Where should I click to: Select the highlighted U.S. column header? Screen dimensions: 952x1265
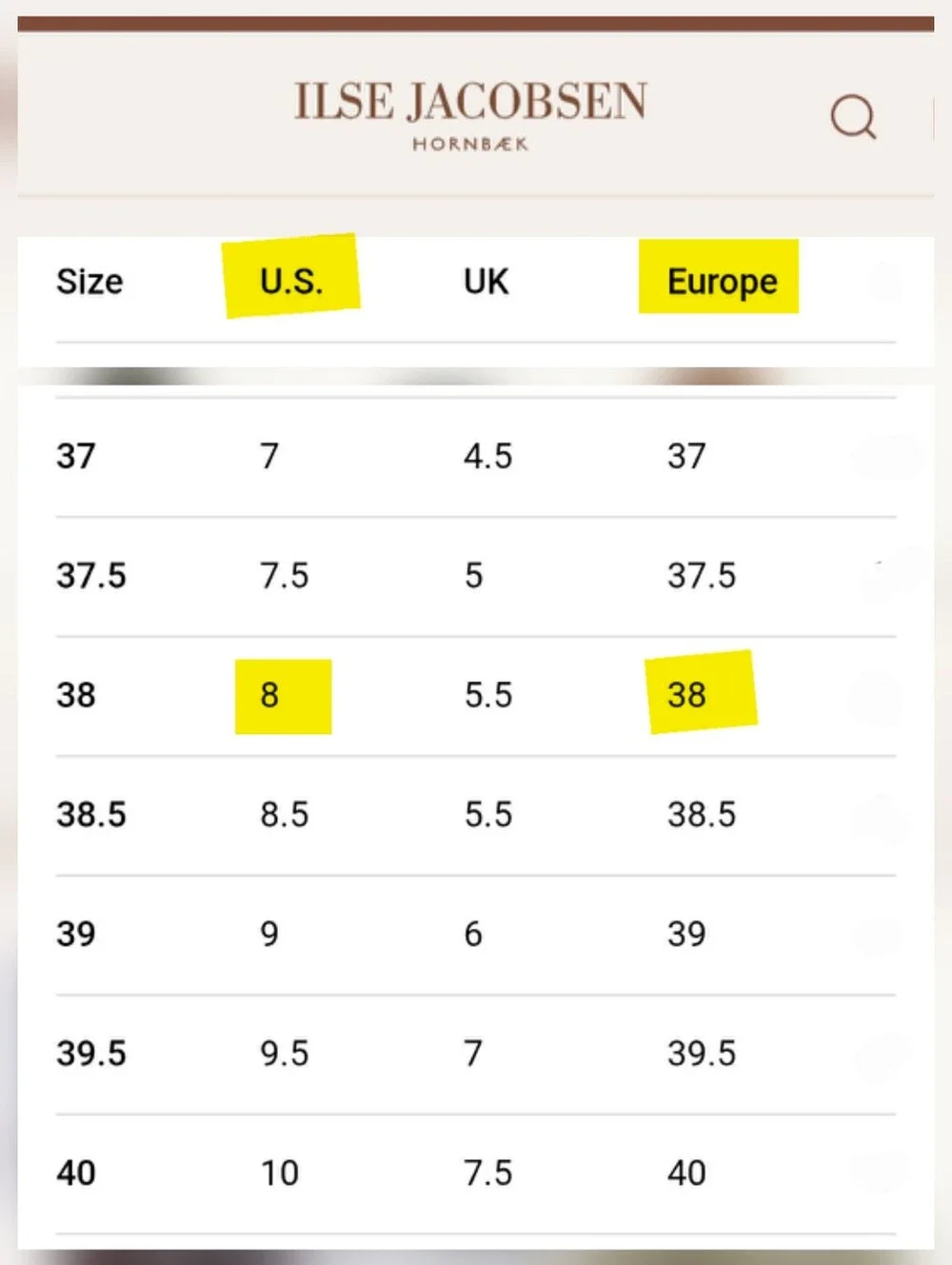(291, 282)
